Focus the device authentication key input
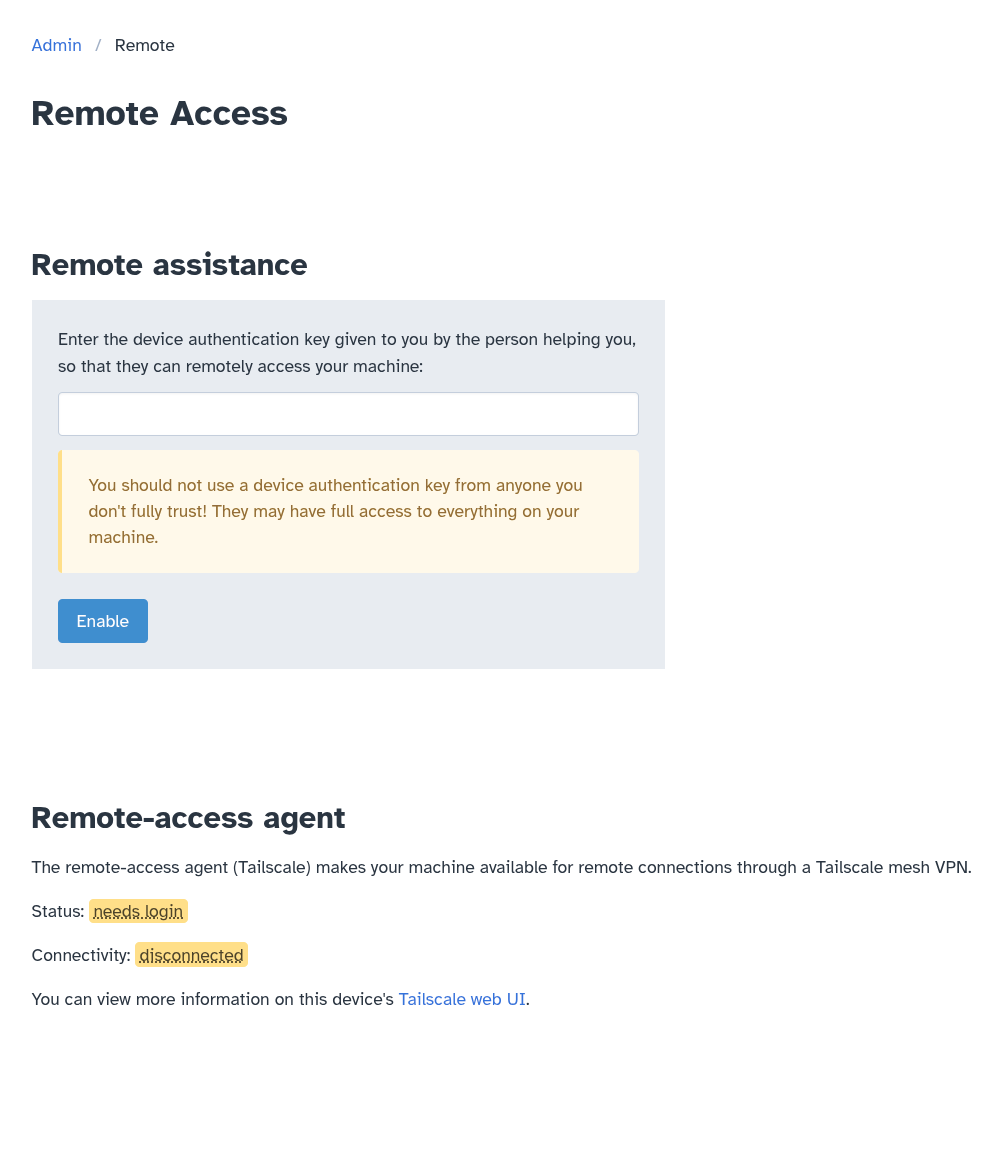The height and width of the screenshot is (1158, 1001). 348,413
